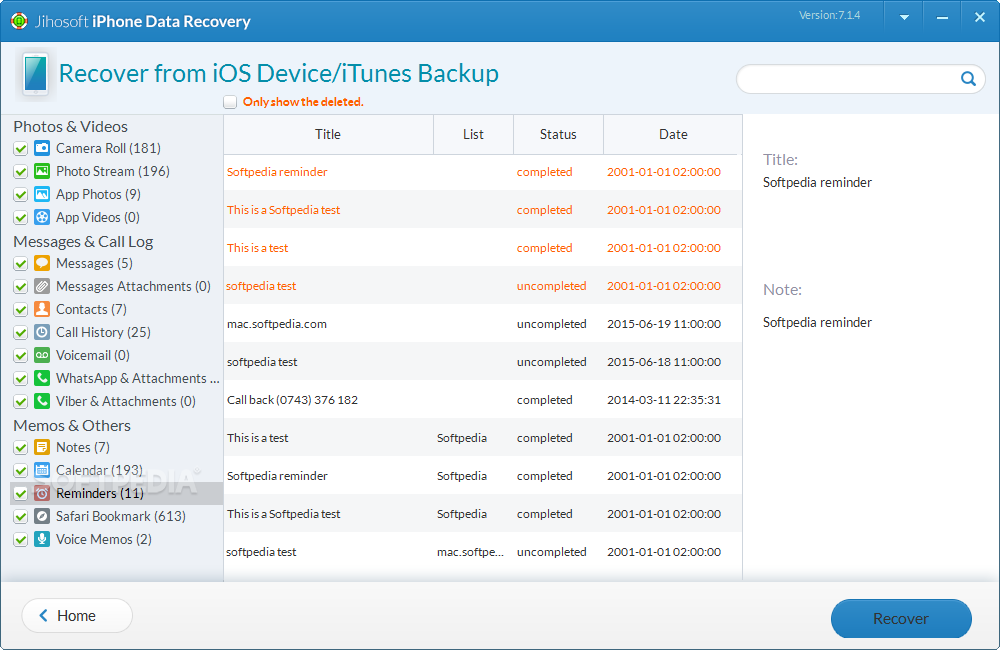Enable 'Only show the deleted' checkbox
This screenshot has height=650, width=1000.
tap(230, 102)
